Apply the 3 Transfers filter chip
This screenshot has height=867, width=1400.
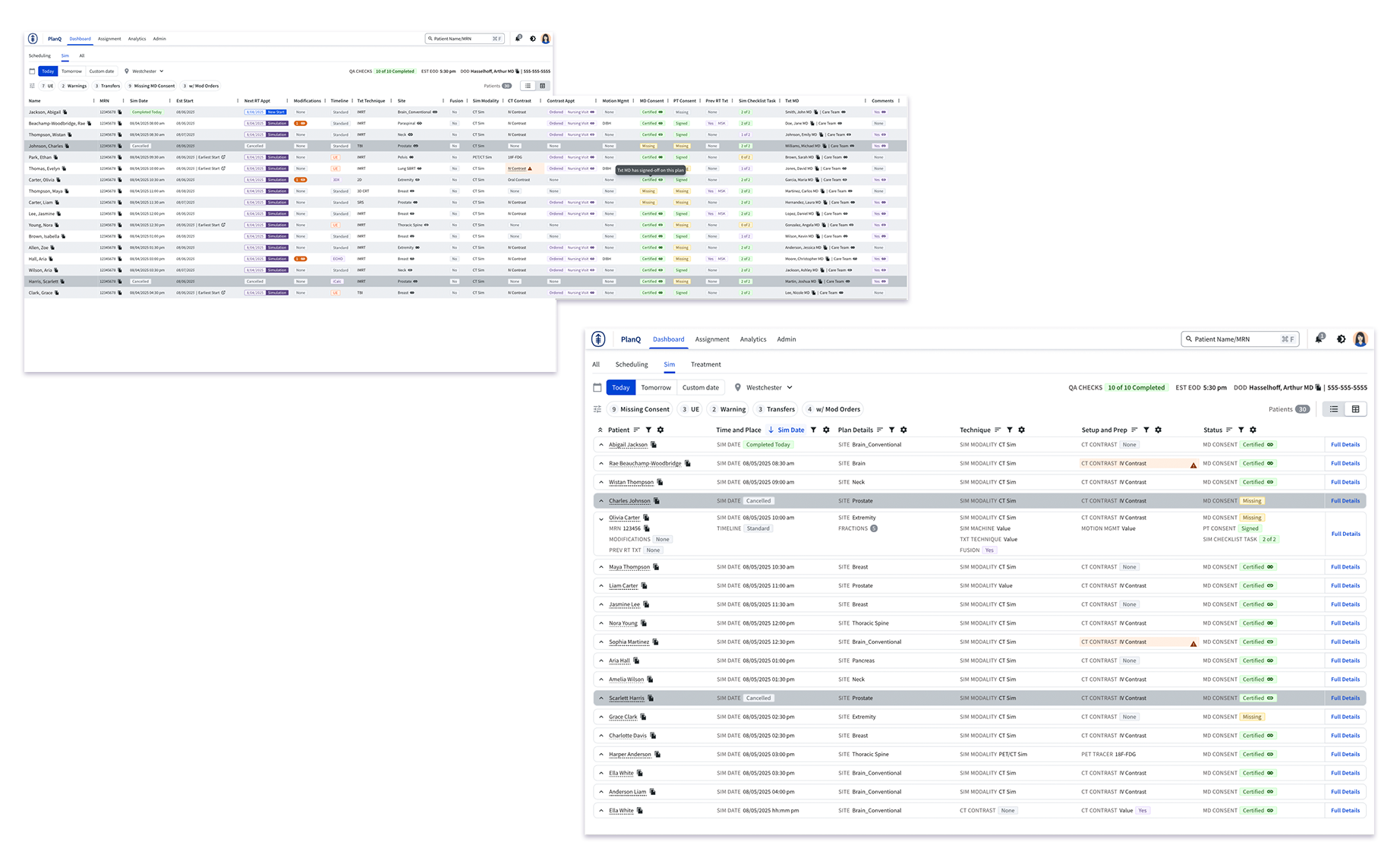tap(775, 408)
